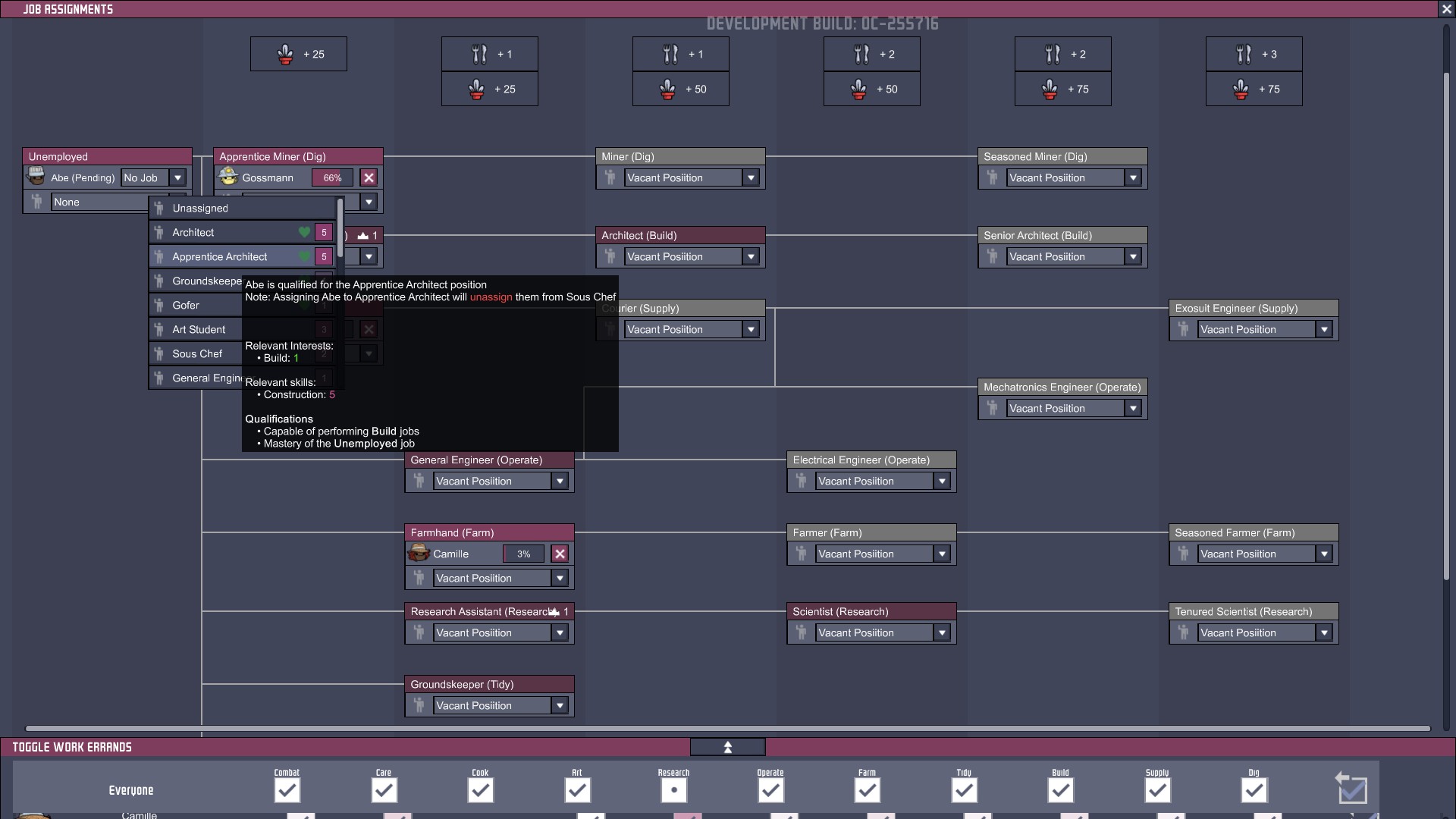Image resolution: width=1456 pixels, height=819 pixels.
Task: Click the Art Student job option
Action: coord(199,329)
